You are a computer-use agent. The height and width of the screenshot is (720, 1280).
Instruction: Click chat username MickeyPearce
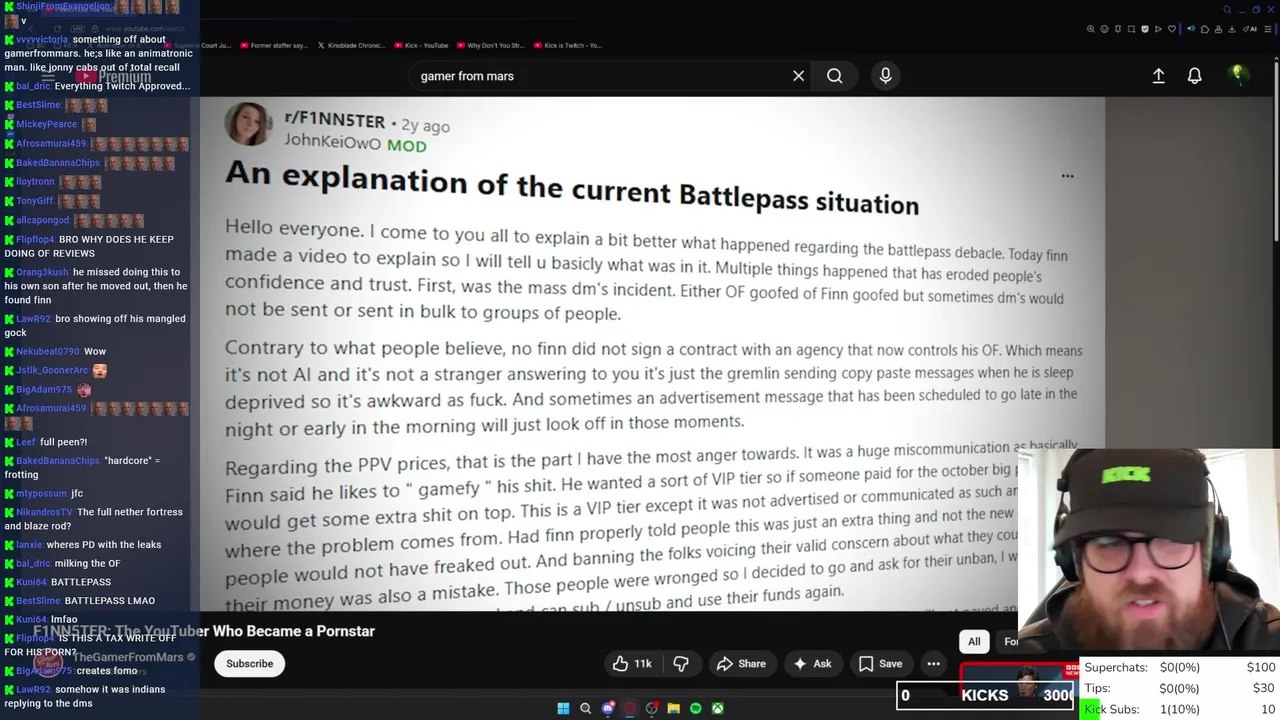click(x=46, y=125)
